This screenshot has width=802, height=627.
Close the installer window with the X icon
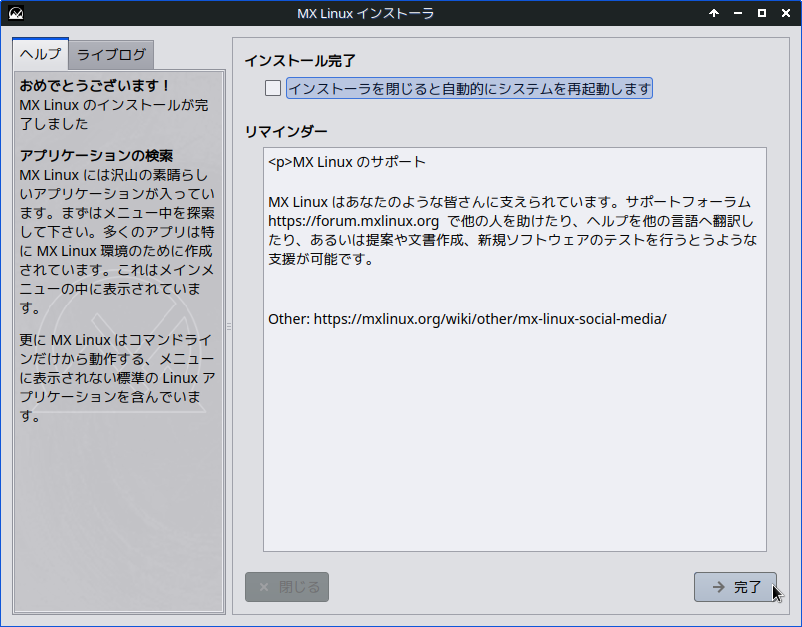click(x=786, y=13)
